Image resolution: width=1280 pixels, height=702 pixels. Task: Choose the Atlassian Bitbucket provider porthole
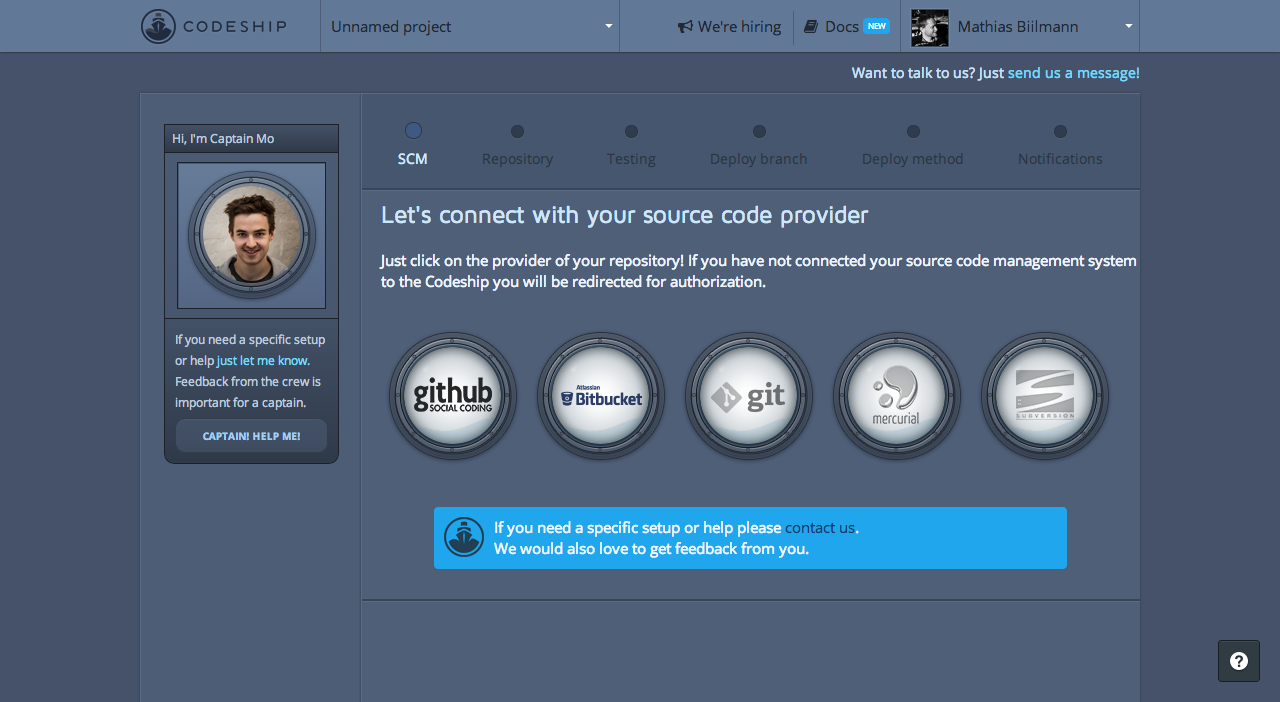click(x=601, y=396)
